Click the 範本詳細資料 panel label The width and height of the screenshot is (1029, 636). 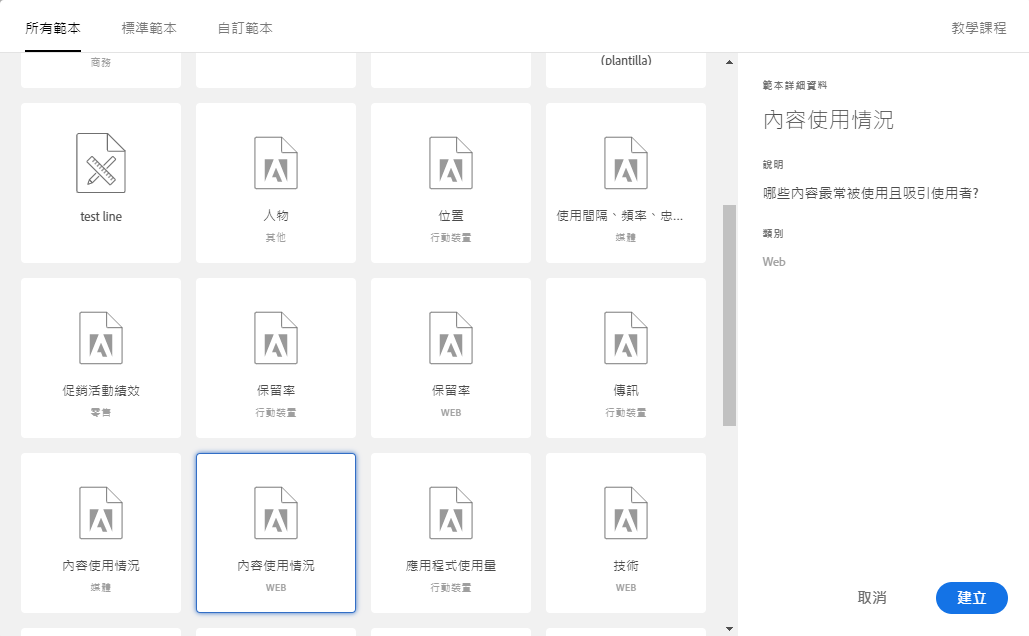point(795,85)
